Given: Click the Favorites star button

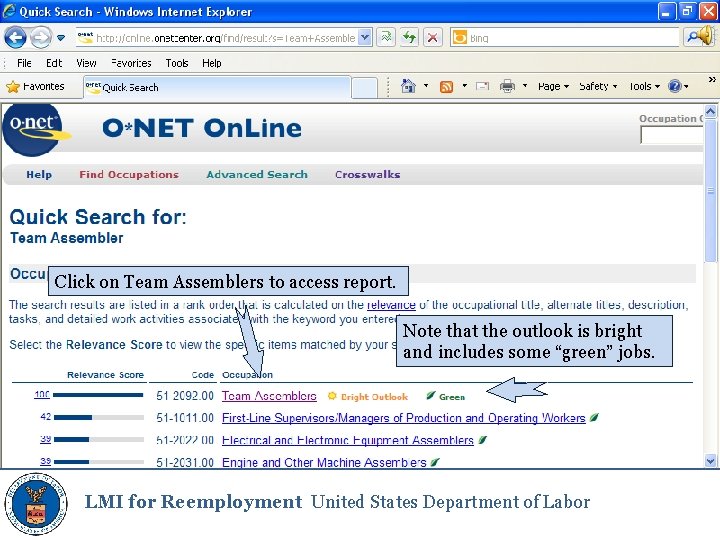Looking at the screenshot, I should (35, 86).
